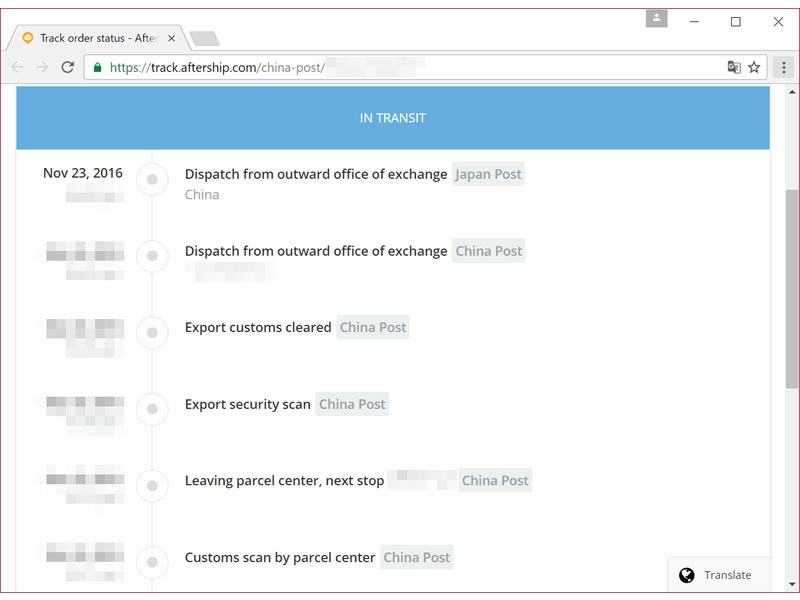Screen dimensions: 800x600
Task: Close the Track order status tab
Action: click(171, 38)
